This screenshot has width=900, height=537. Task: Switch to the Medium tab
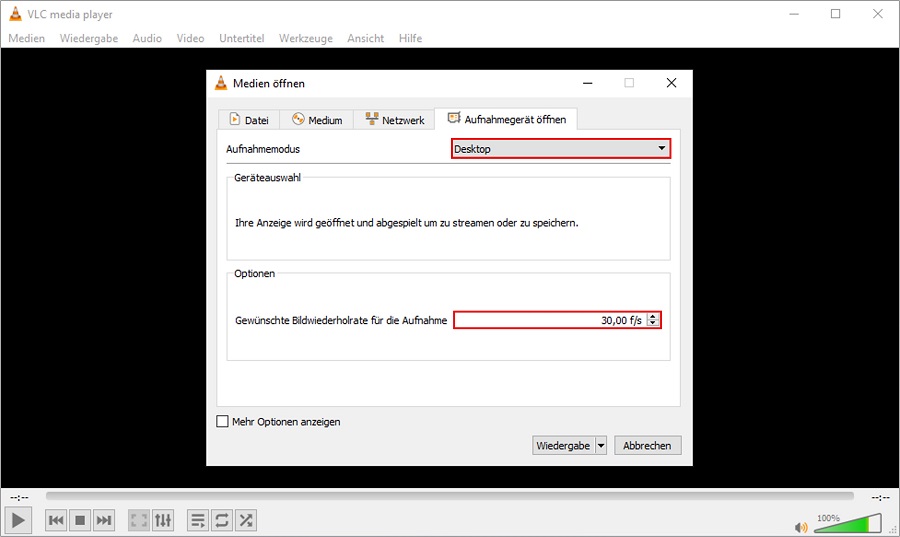[317, 120]
